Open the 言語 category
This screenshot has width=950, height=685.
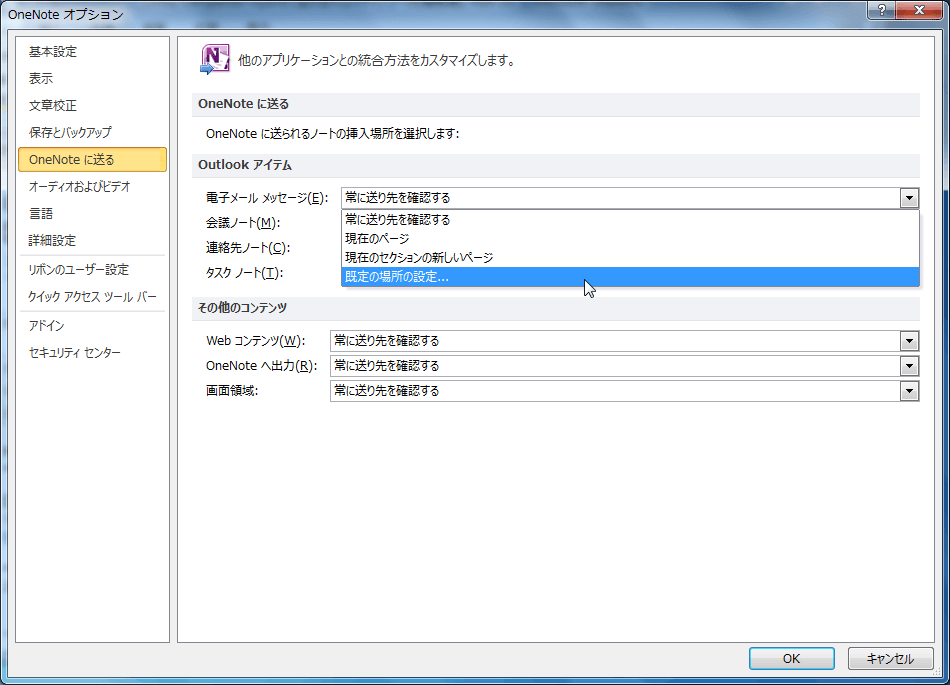tap(92, 213)
